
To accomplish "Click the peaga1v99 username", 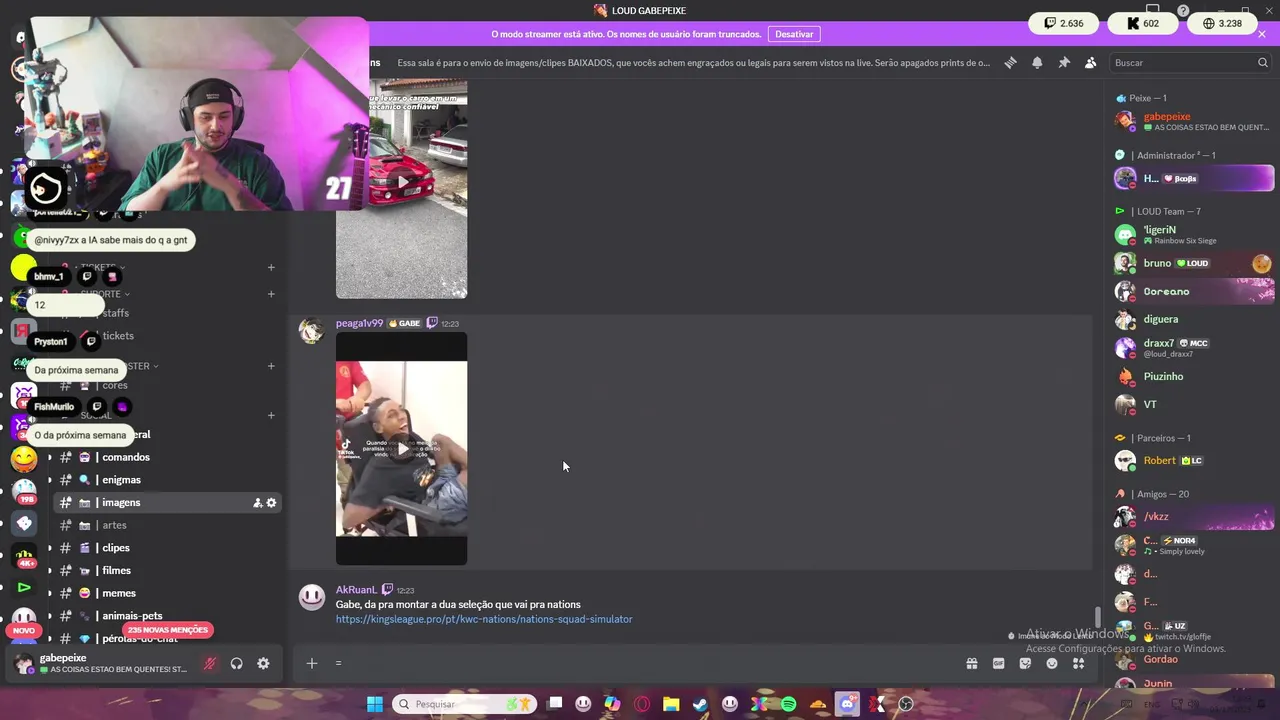I will (359, 323).
